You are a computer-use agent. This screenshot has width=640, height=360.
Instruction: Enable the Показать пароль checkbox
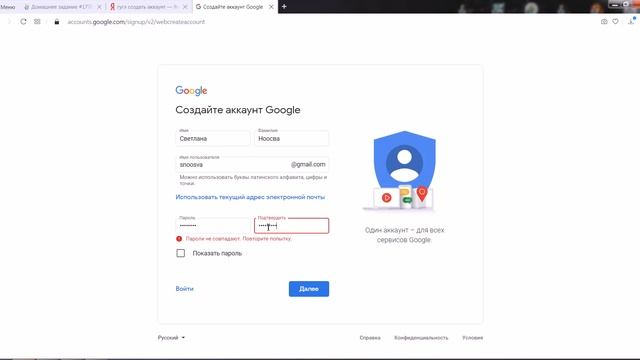click(x=180, y=253)
